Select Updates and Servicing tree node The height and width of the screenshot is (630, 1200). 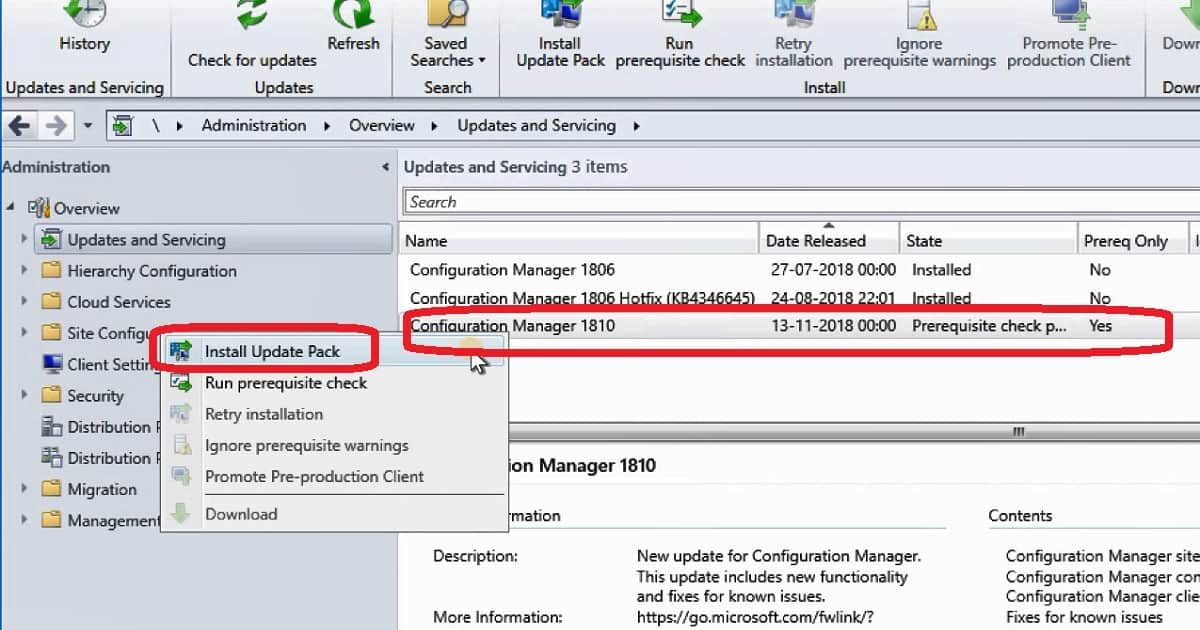tap(213, 240)
